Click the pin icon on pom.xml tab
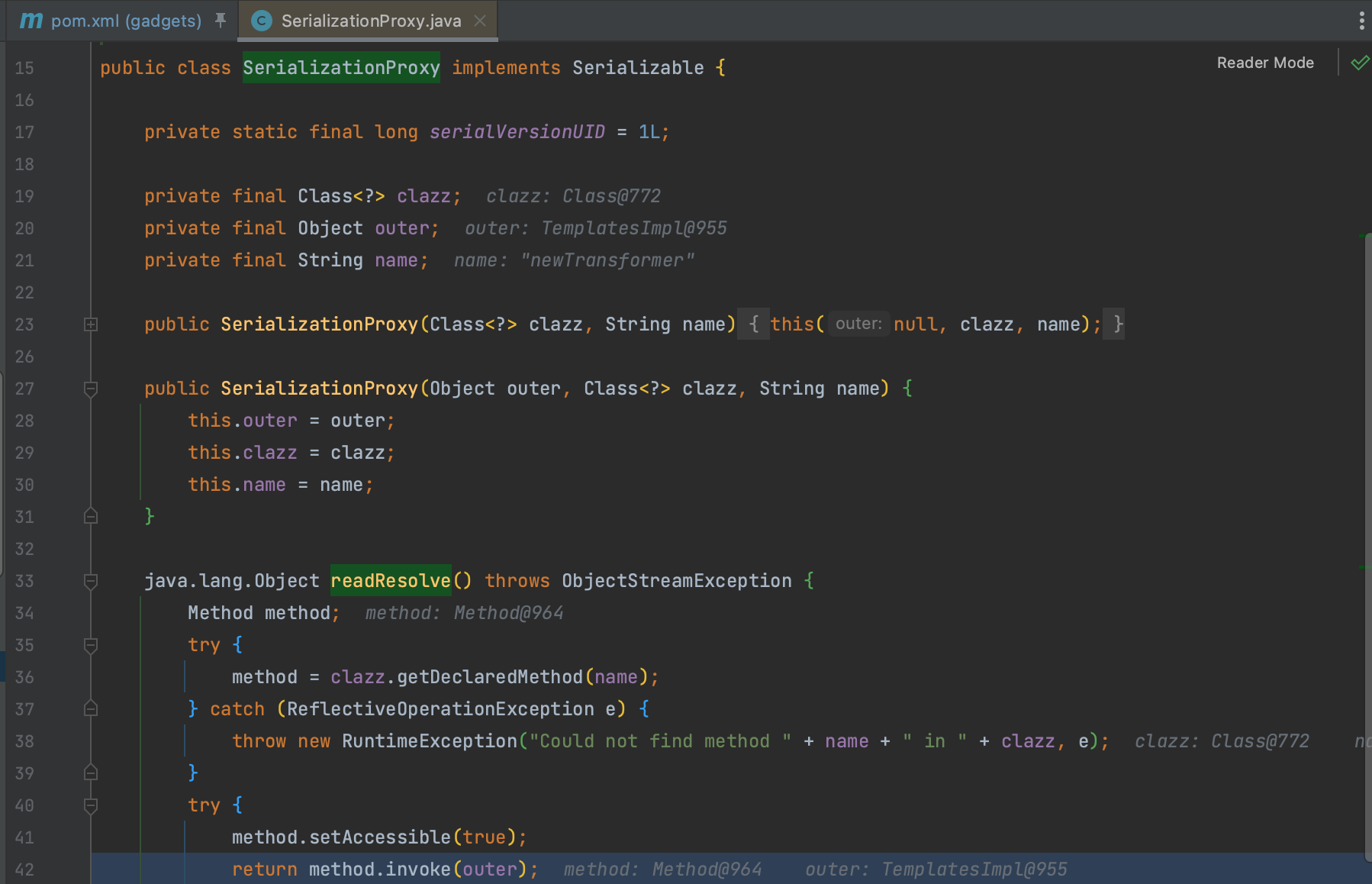This screenshot has width=1372, height=884. (x=221, y=21)
